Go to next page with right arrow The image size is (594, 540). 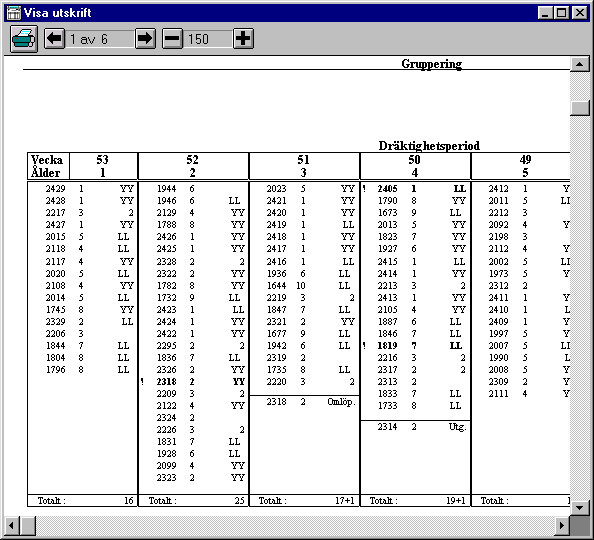145,39
